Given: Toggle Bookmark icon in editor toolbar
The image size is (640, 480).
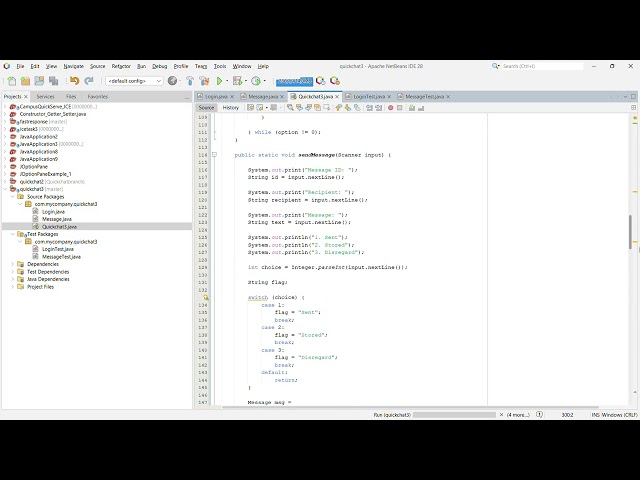Looking at the screenshot, I should pos(357,107).
